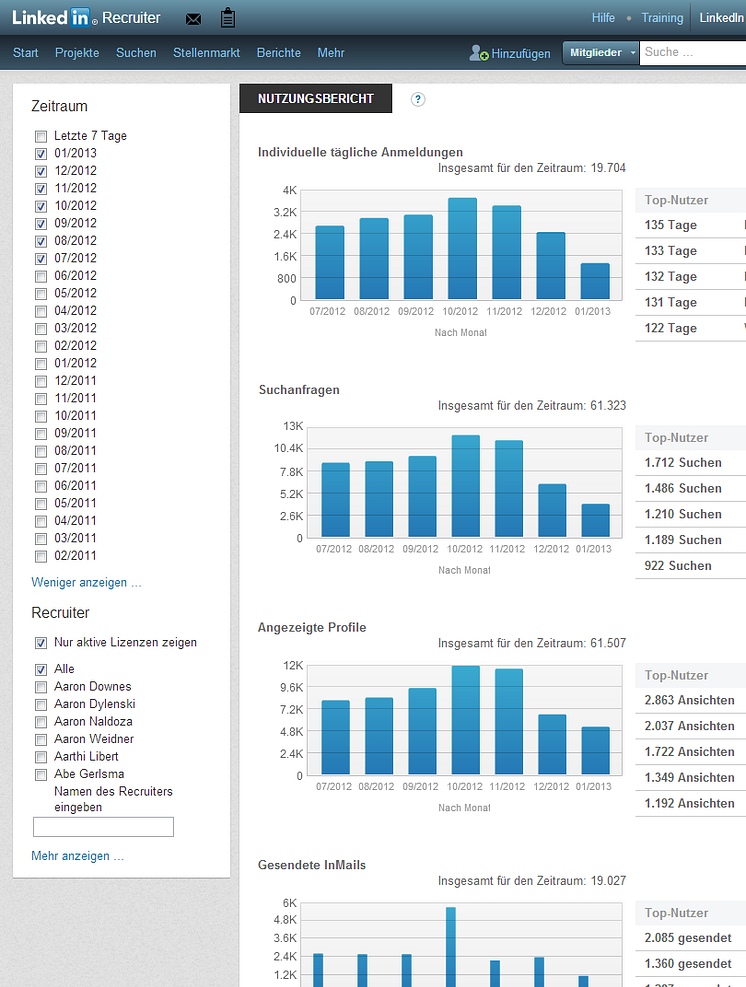Click the recruiter name input field

103,827
